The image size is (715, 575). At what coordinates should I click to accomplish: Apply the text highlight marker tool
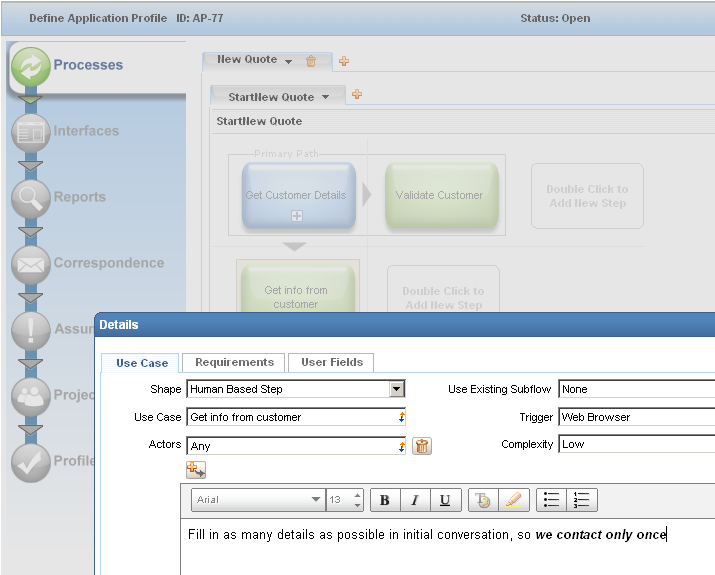click(514, 500)
